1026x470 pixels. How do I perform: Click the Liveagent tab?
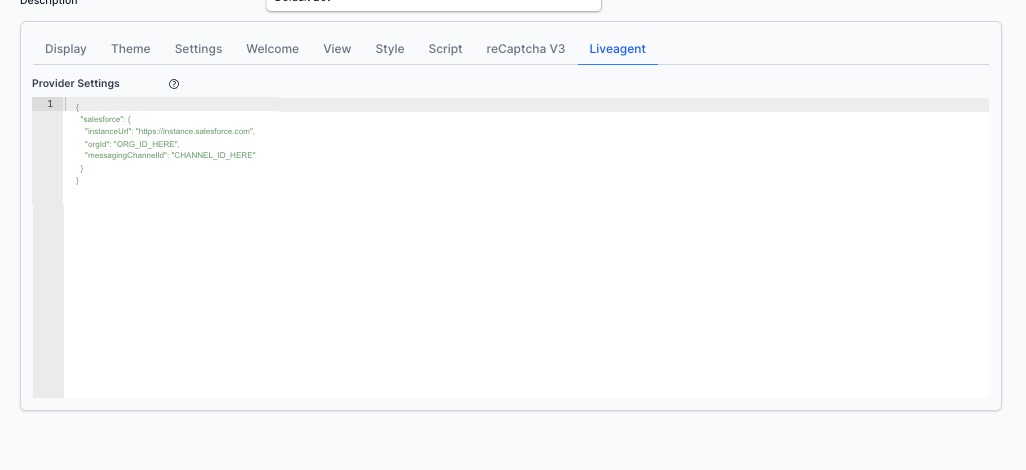tap(617, 49)
